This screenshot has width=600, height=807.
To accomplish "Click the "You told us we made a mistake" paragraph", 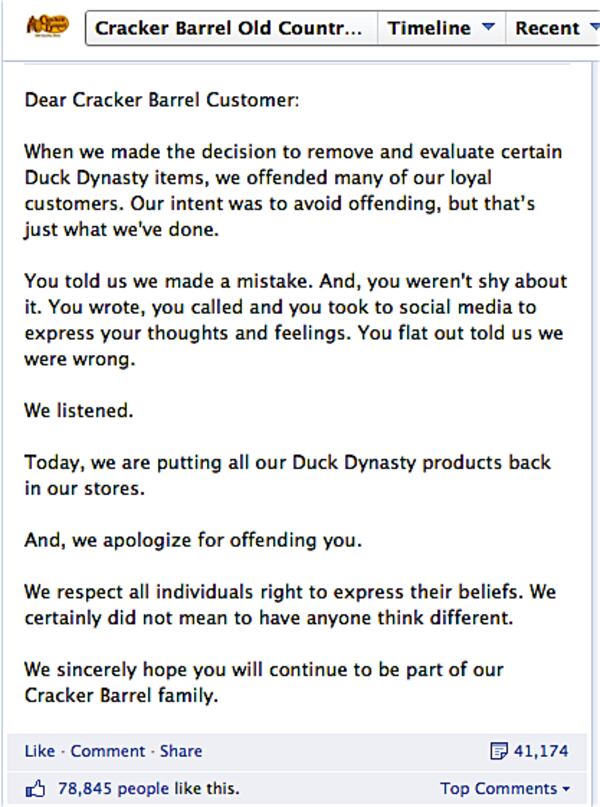I will point(295,319).
